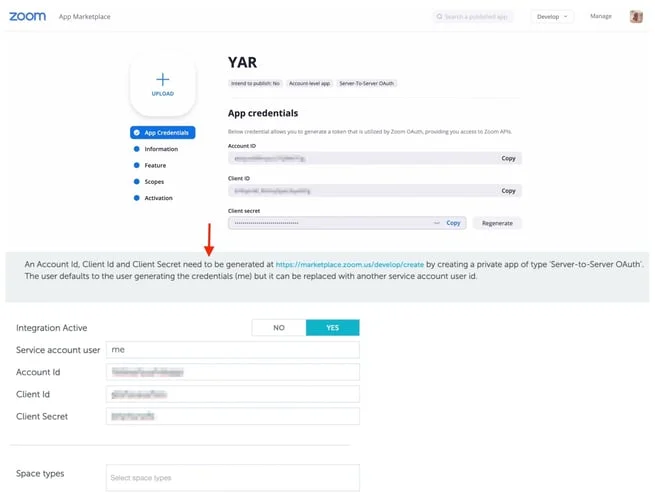655x498 pixels.
Task: Show the hidden client secret dots icon
Action: click(436, 223)
